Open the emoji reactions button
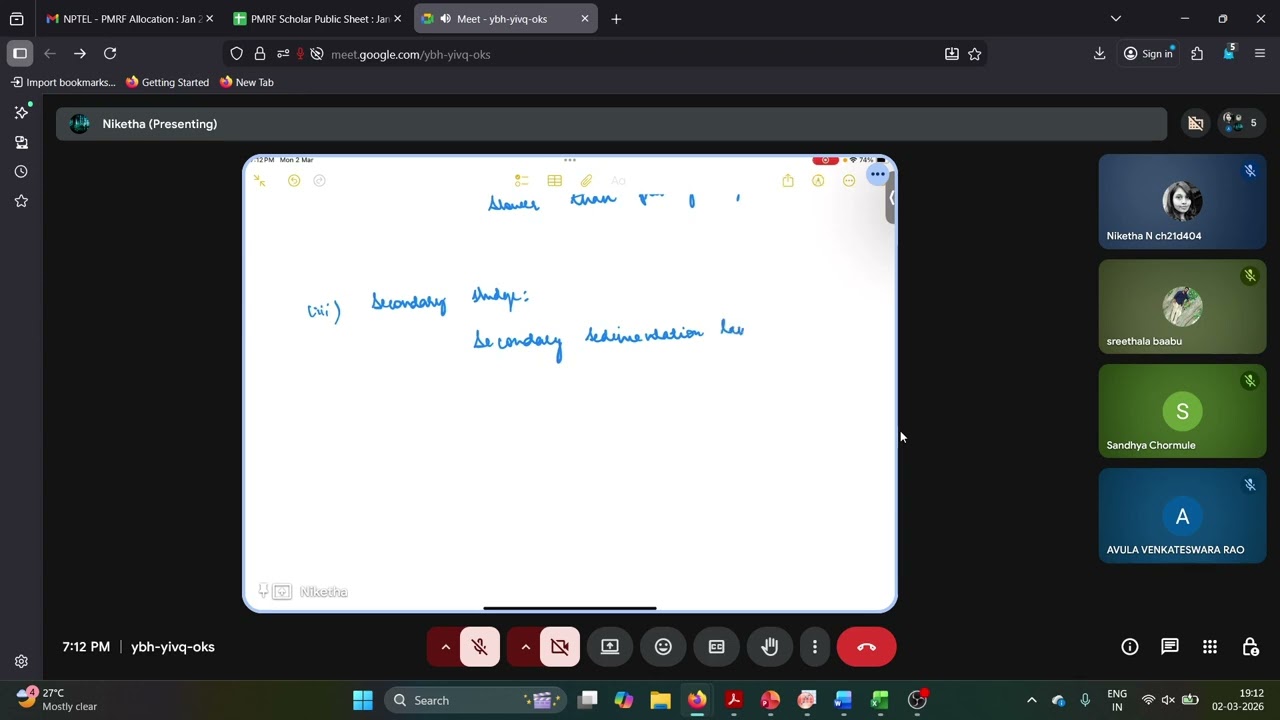The image size is (1280, 720). tap(663, 647)
